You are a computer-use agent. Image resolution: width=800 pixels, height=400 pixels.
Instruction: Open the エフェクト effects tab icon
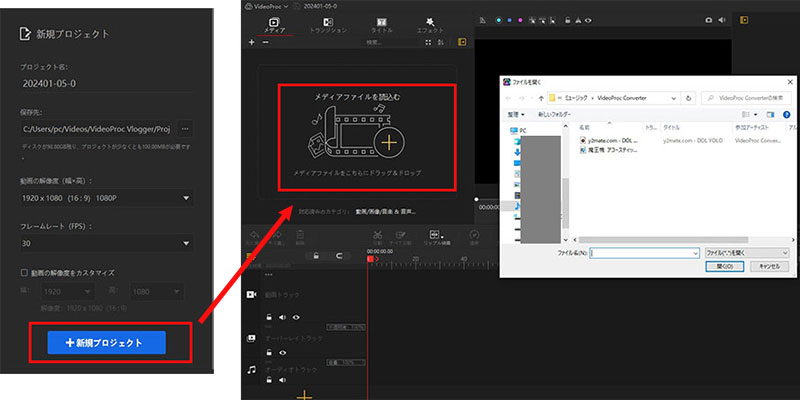[428, 24]
